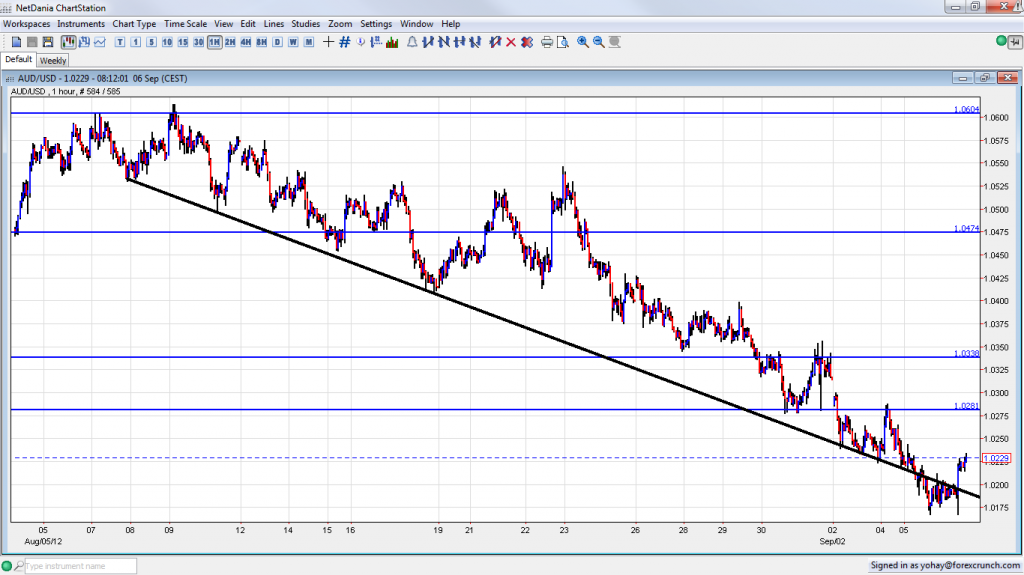1024x575 pixels.
Task: Click the search magnifier icon bottom-left
Action: (x=19, y=566)
